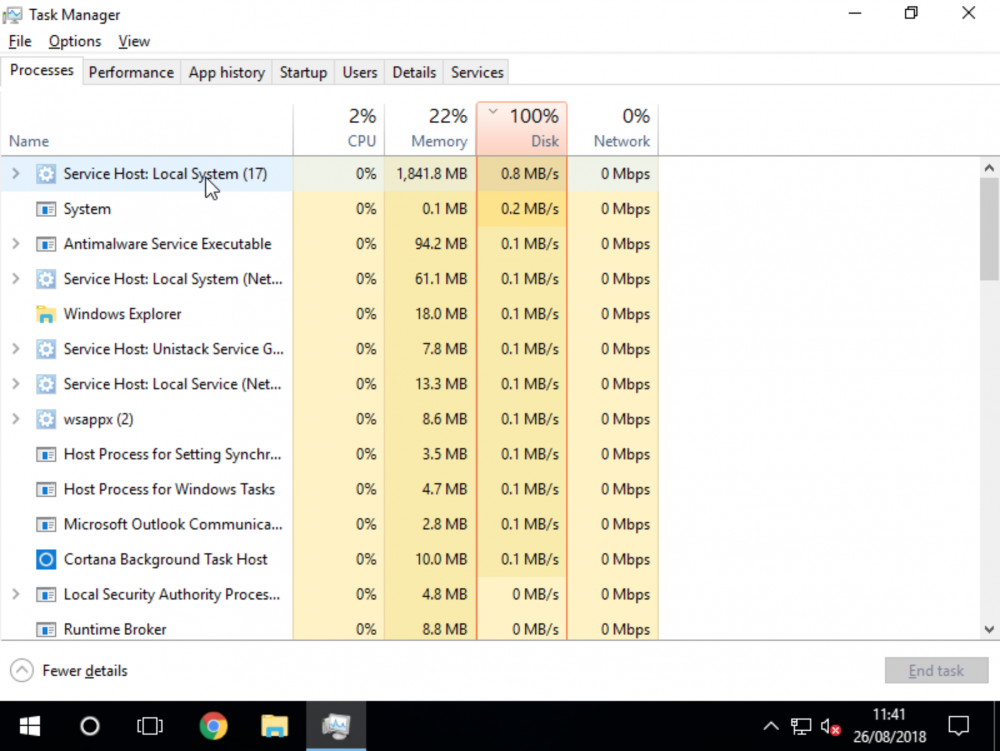
Task: Select the Runtime Broker row name
Action: tap(115, 630)
